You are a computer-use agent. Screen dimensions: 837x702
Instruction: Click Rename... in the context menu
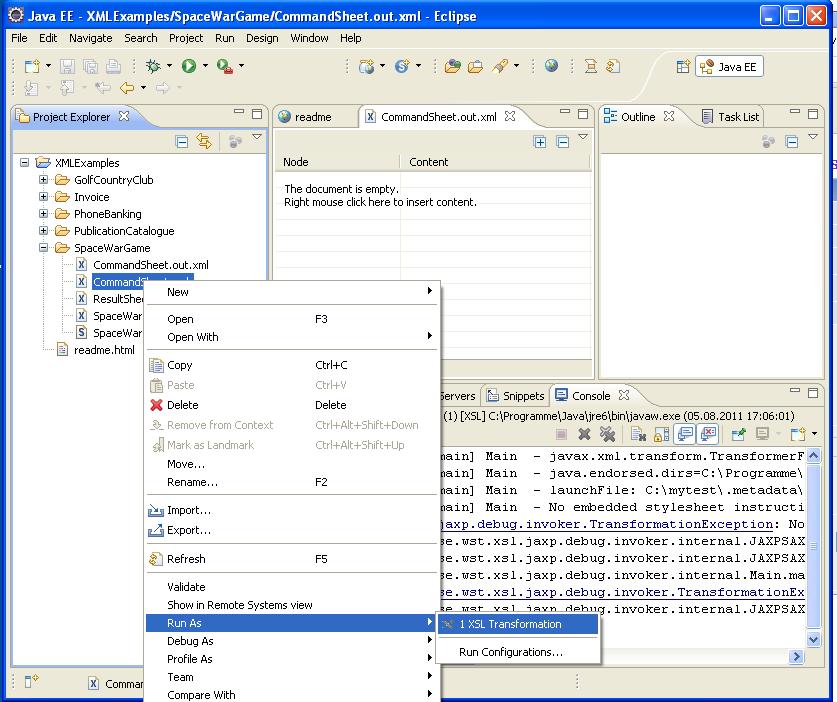291,482
